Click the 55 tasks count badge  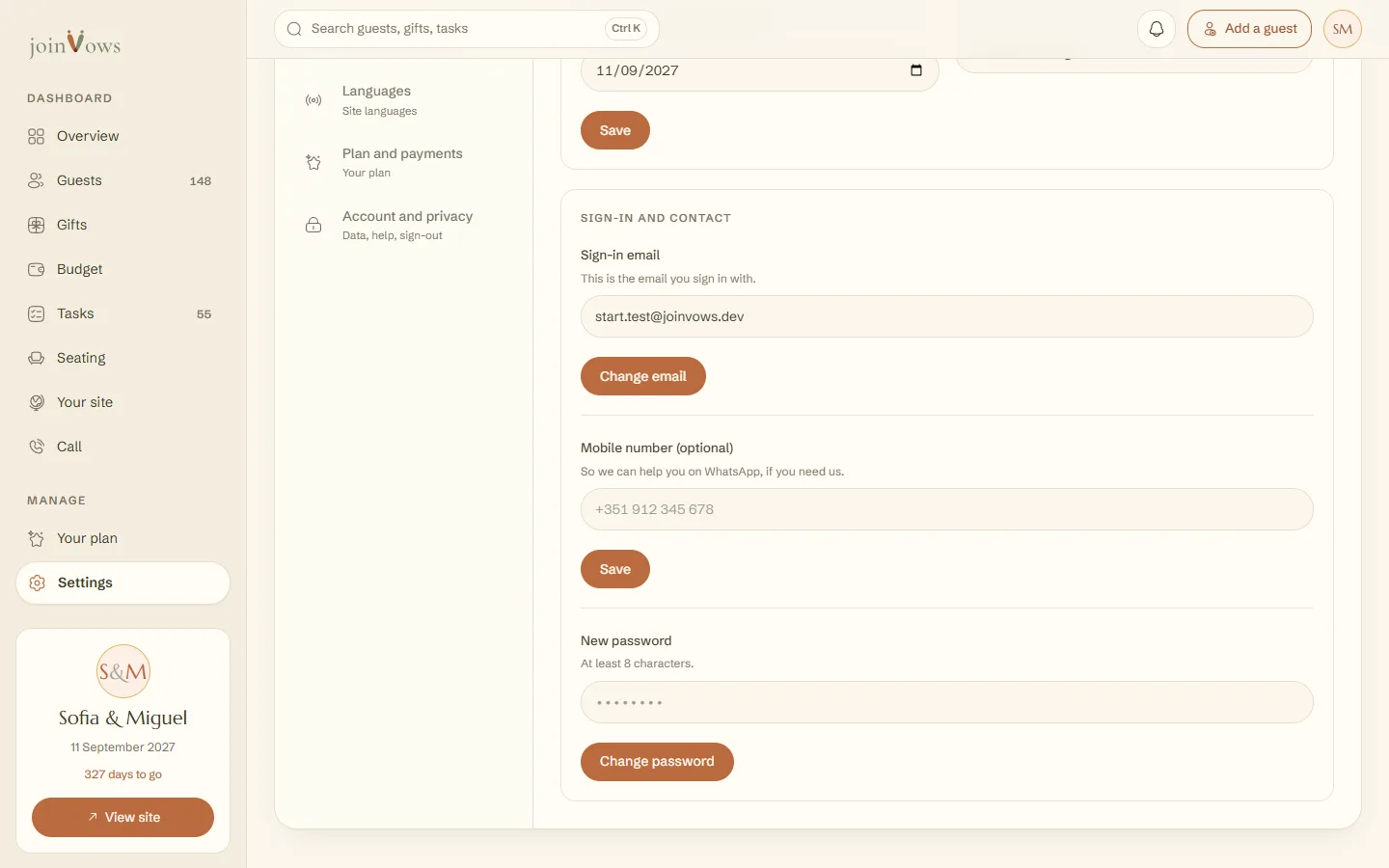tap(204, 314)
